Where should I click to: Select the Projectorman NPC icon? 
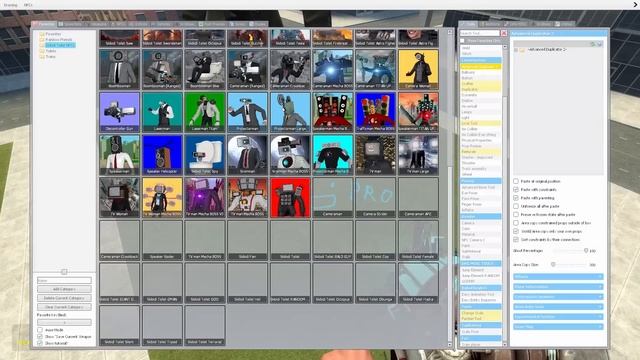click(x=247, y=112)
